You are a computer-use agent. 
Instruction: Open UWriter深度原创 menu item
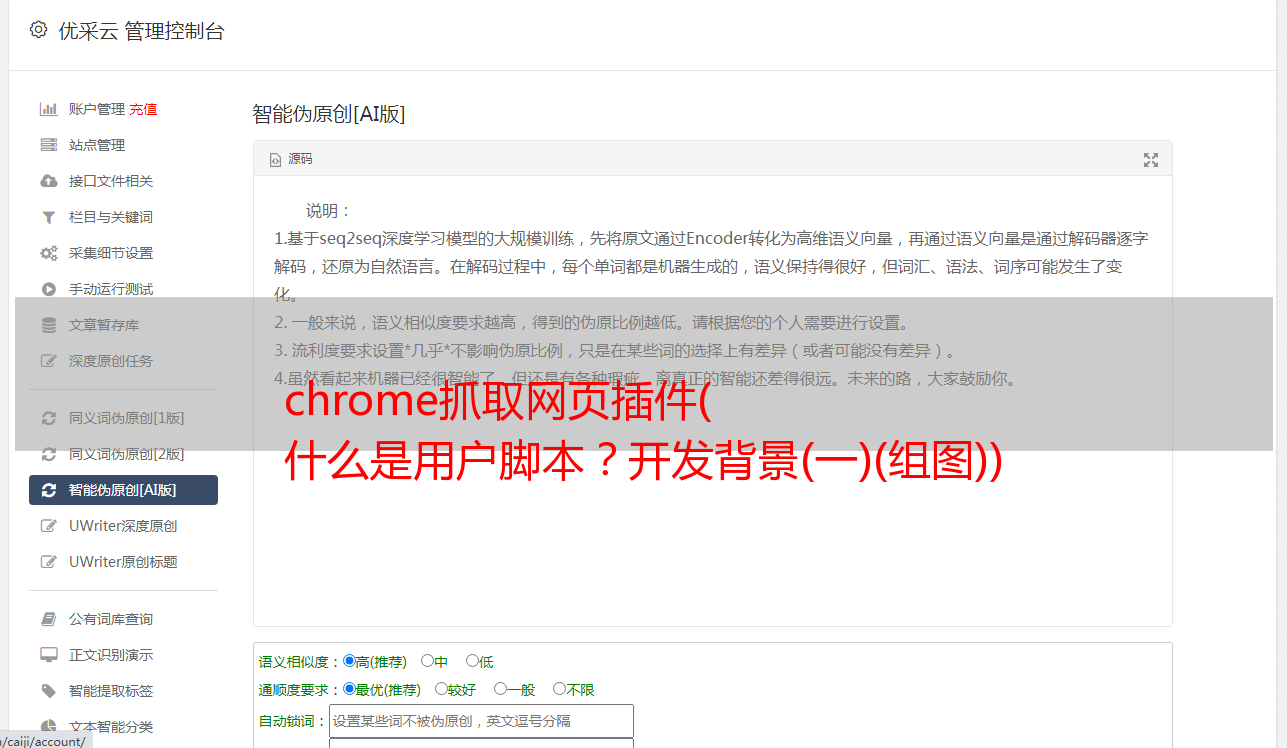coord(123,526)
